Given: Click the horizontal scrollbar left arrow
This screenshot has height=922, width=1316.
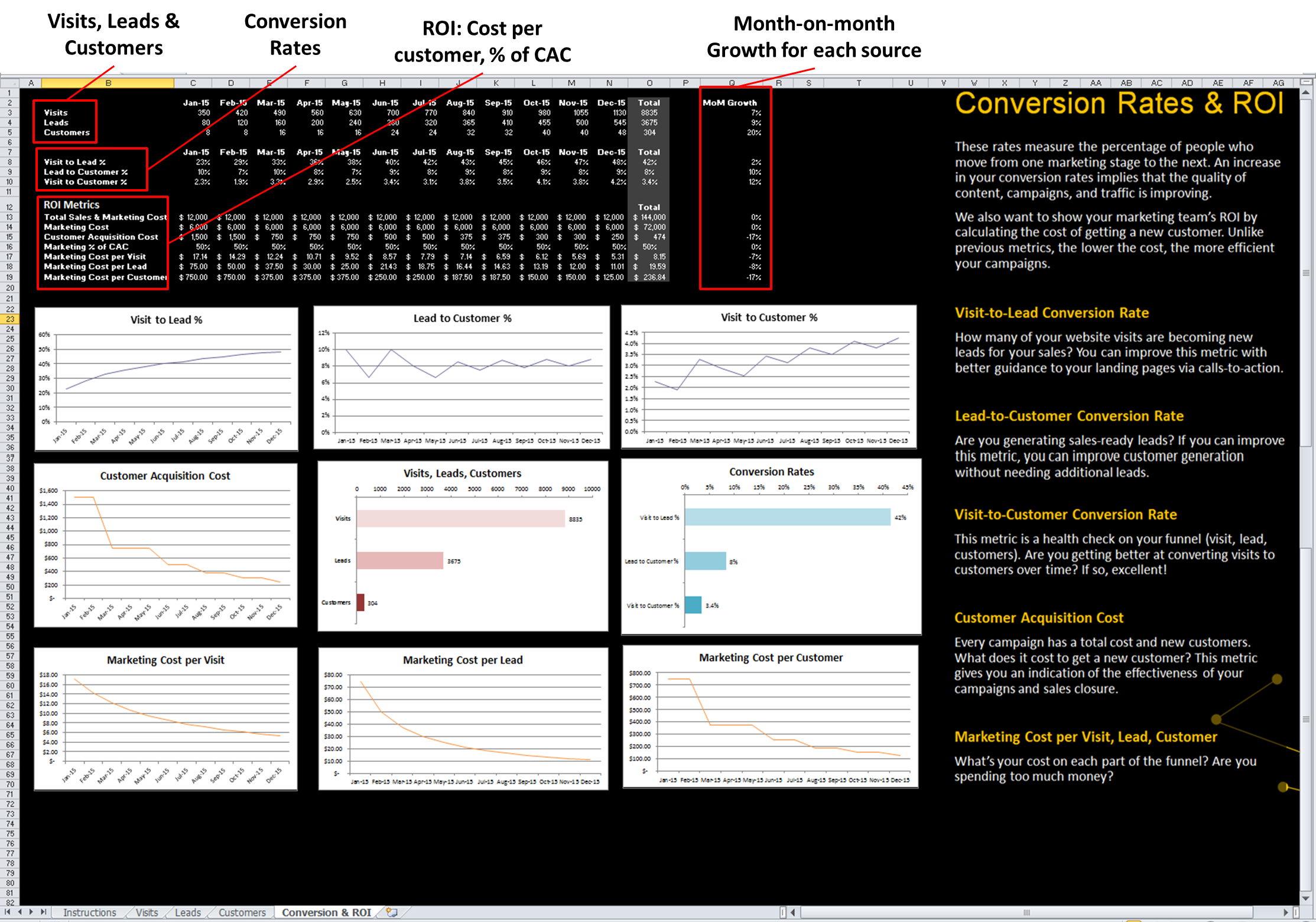Looking at the screenshot, I should (x=793, y=912).
